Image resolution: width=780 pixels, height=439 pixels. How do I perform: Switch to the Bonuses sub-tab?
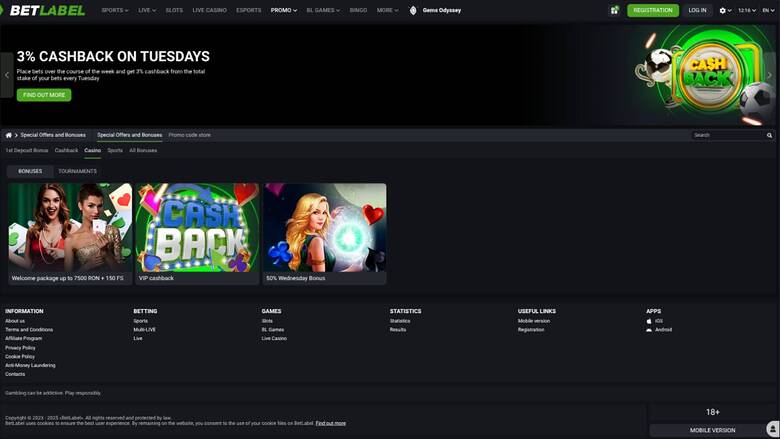[30, 172]
